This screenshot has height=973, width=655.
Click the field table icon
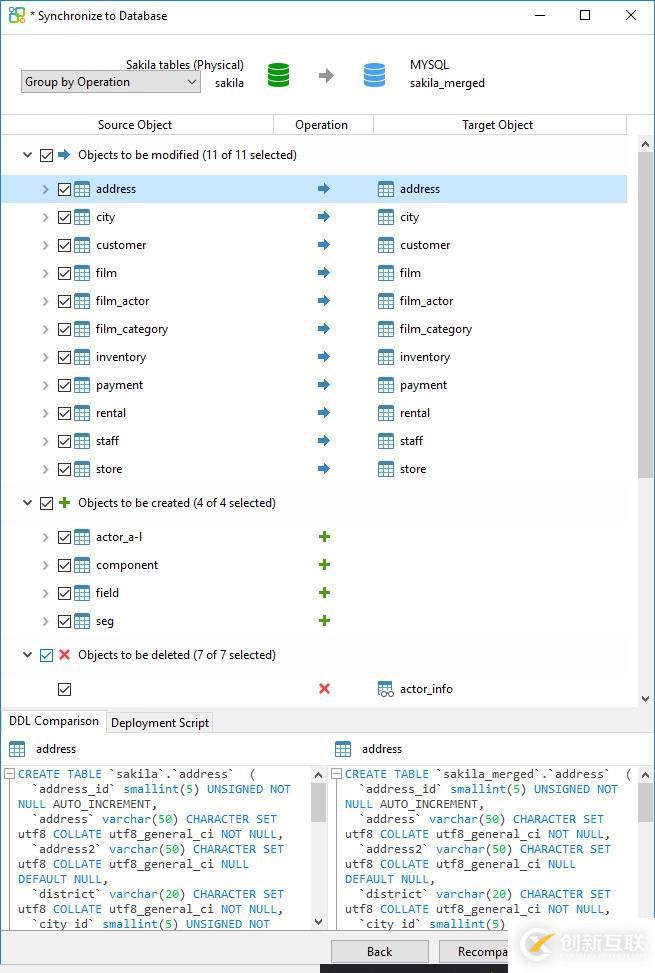[82, 593]
